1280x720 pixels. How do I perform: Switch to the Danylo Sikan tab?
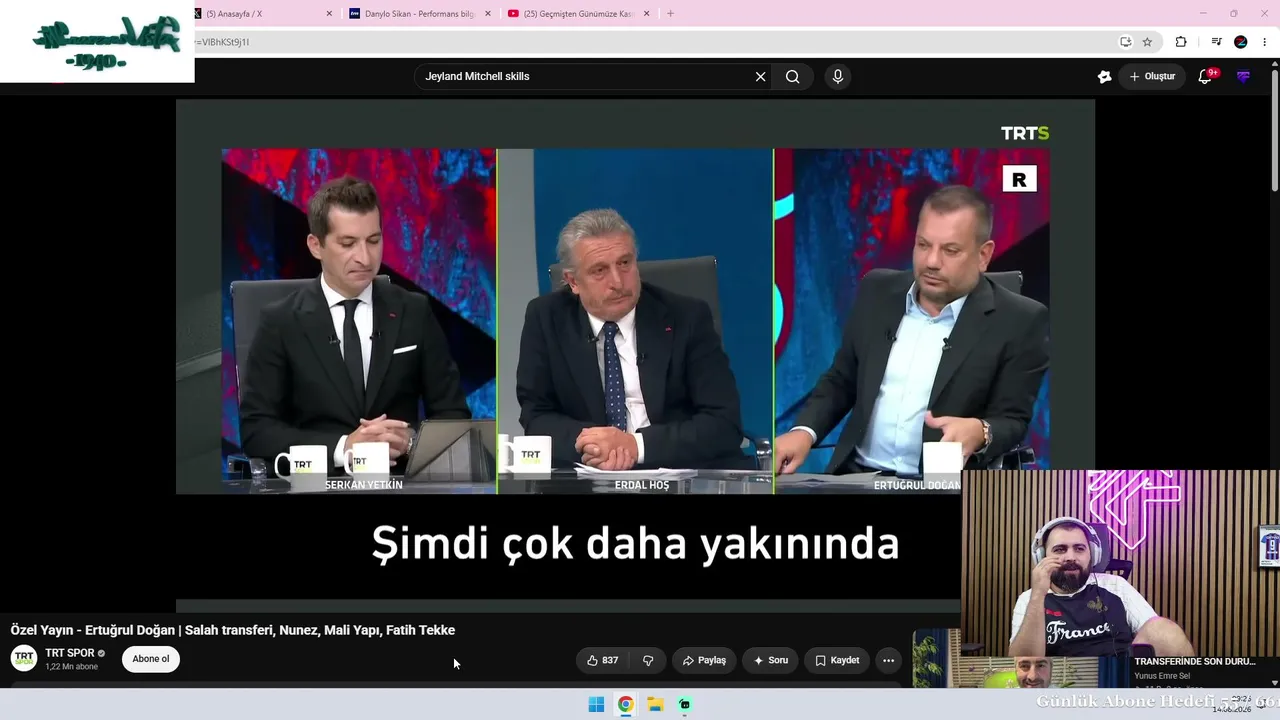(419, 14)
